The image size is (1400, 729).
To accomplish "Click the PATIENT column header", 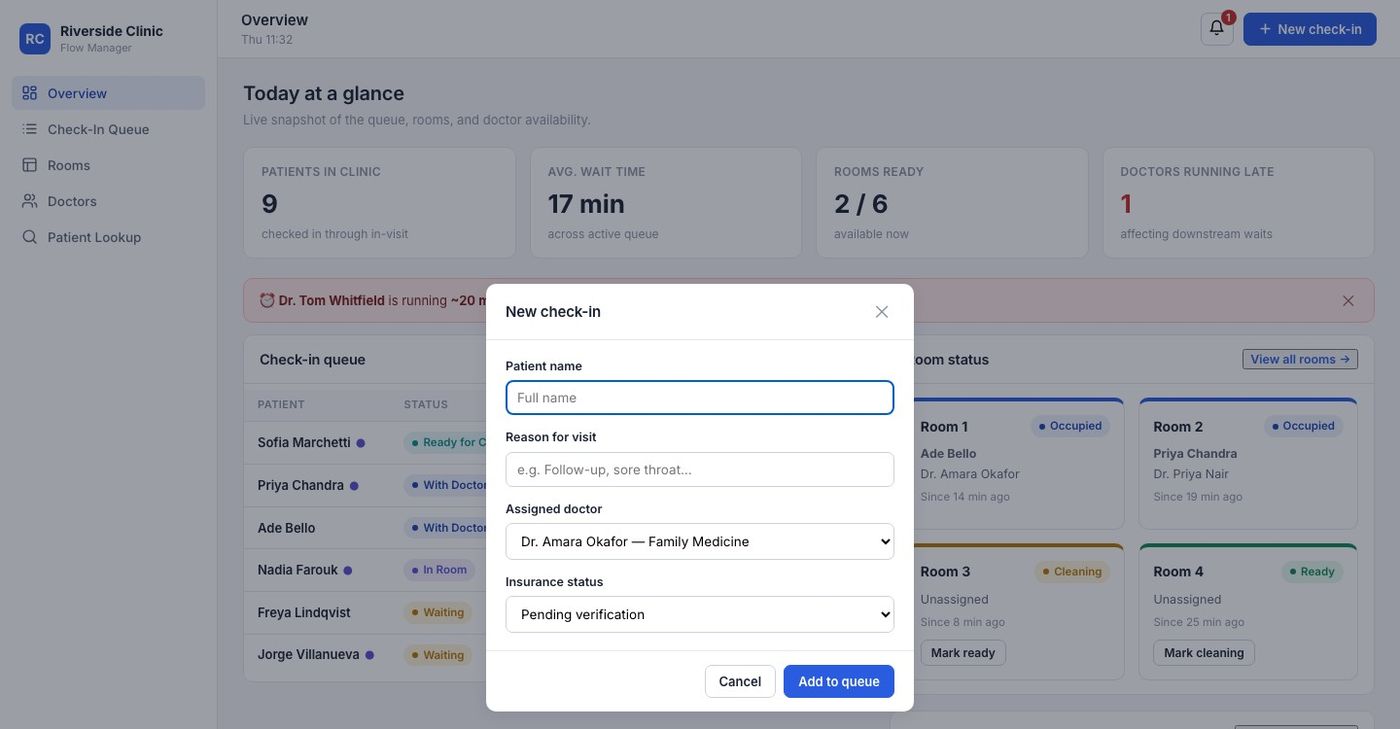I will (x=281, y=405).
